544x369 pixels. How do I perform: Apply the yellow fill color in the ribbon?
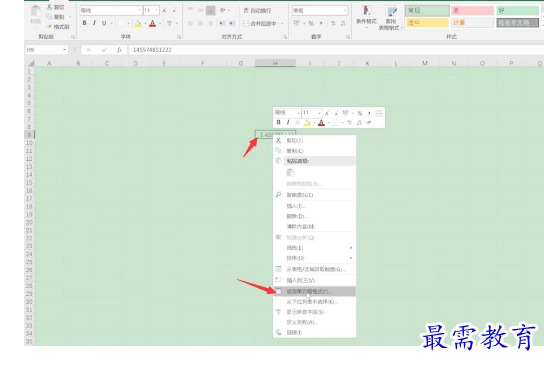138,24
